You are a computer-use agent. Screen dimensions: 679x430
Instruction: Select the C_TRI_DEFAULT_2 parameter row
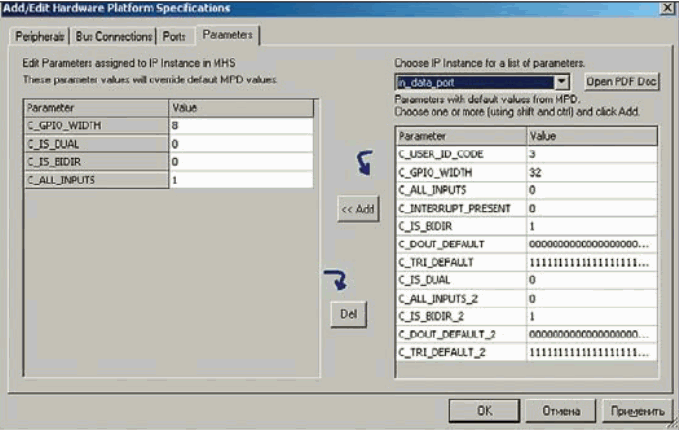click(x=460, y=352)
